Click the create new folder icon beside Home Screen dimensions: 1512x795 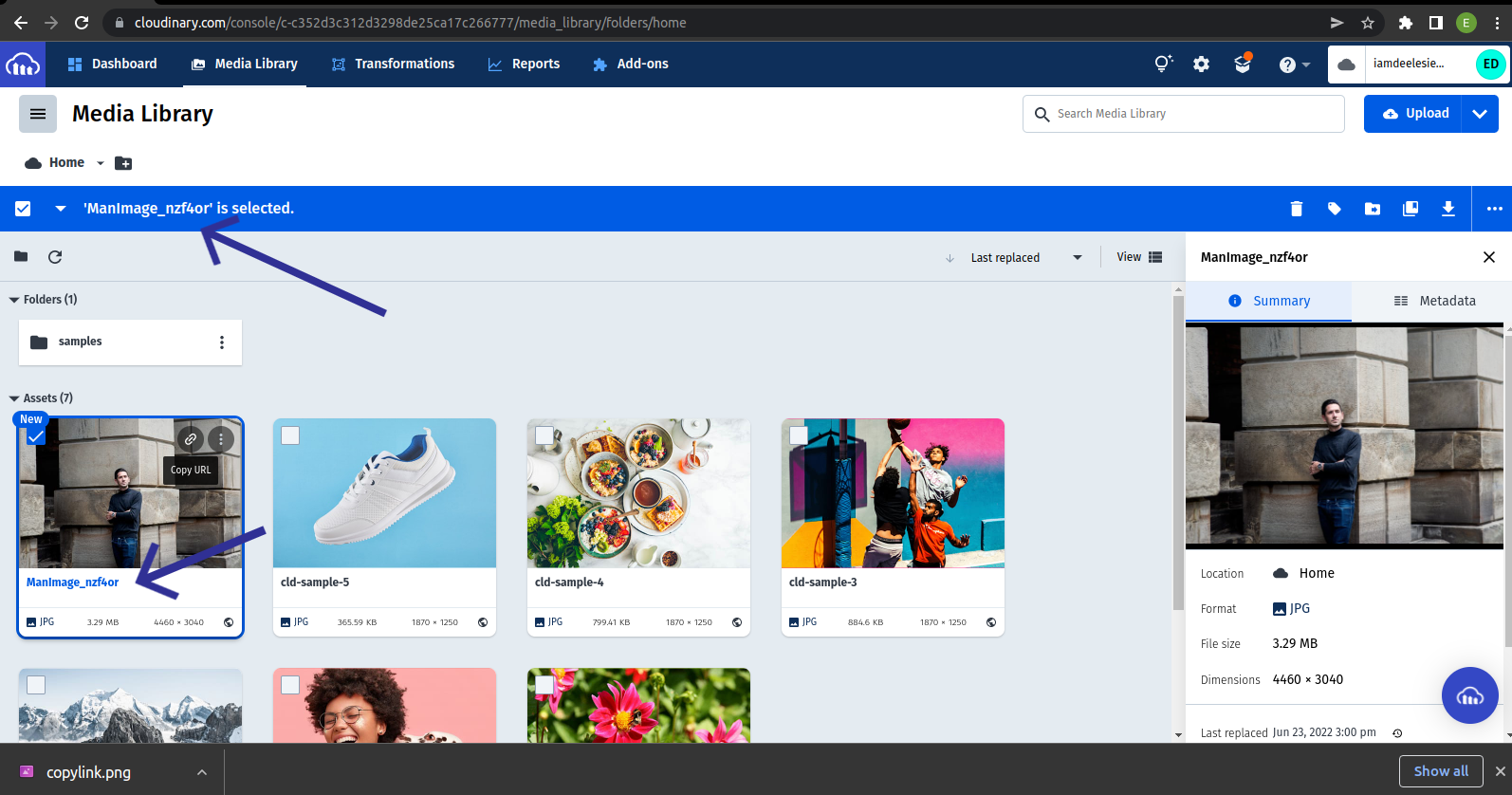coord(123,163)
